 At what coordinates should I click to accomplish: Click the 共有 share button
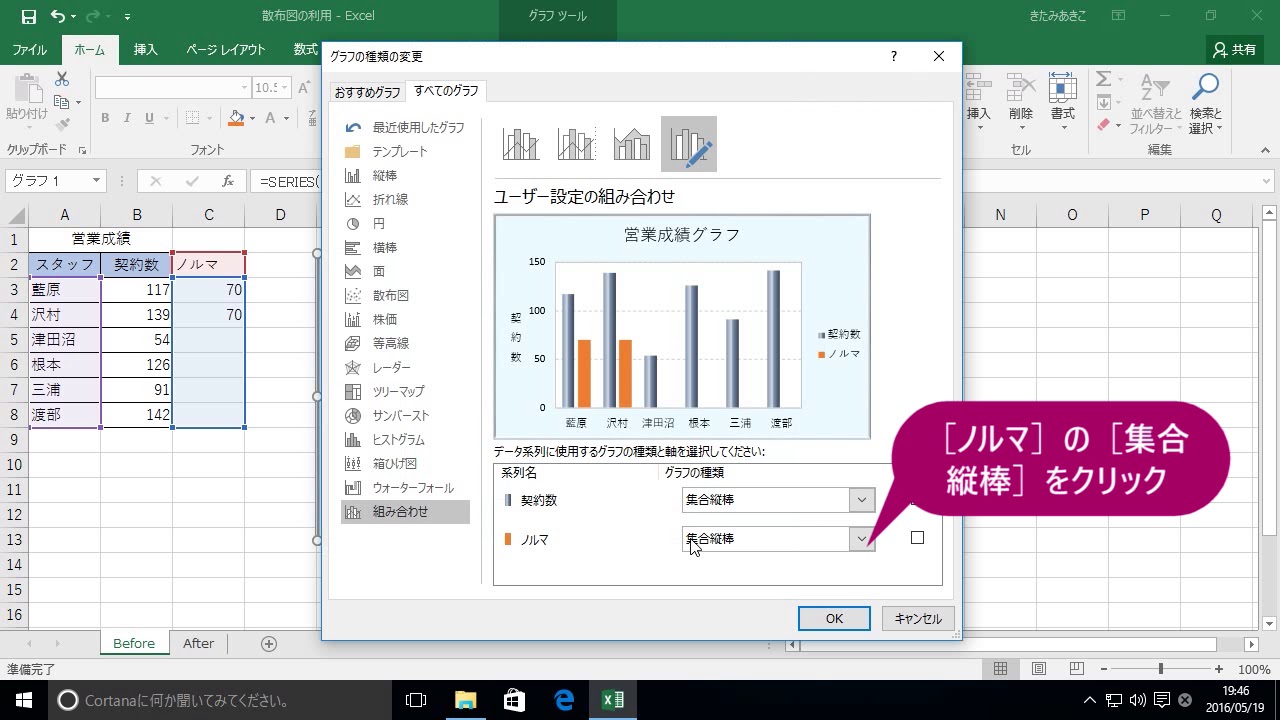click(x=1234, y=50)
